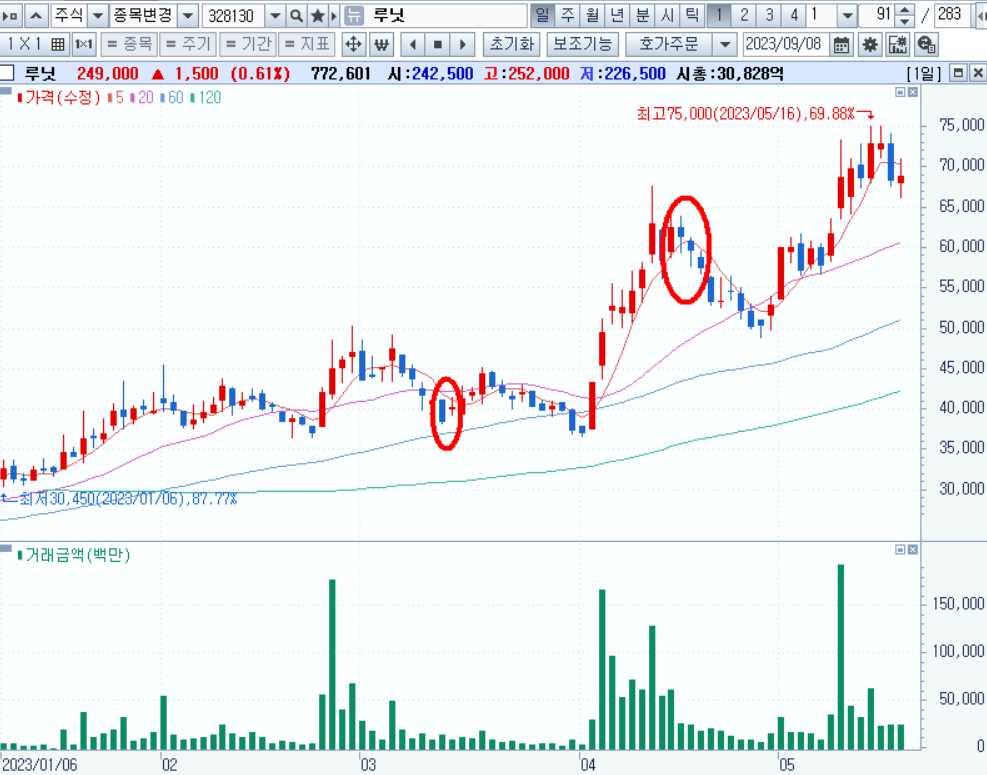Click the price chart panel maximize icon

point(900,92)
